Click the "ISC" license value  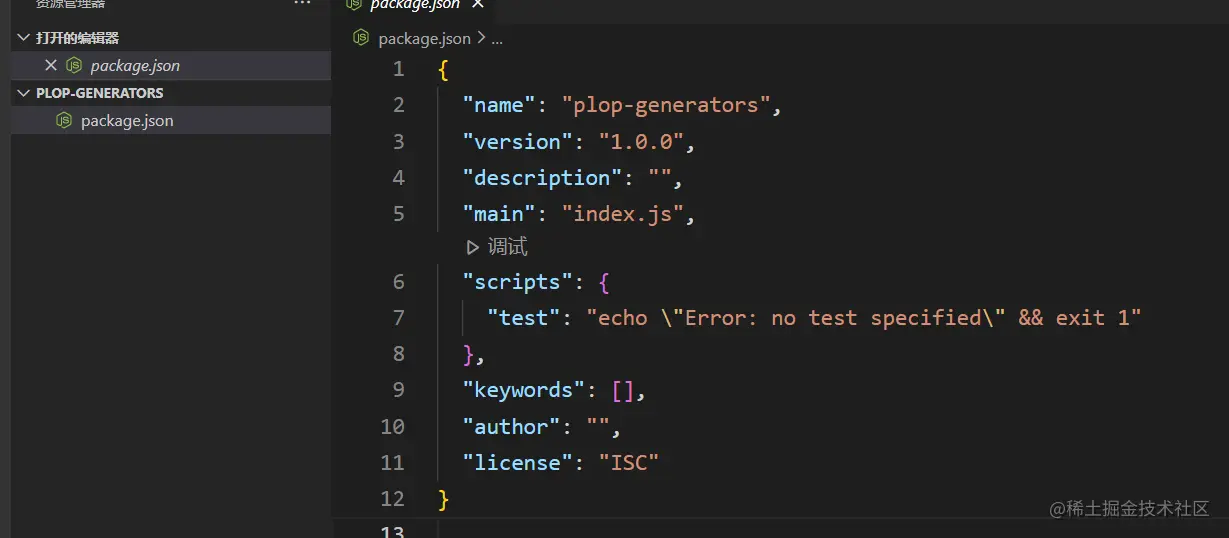[629, 463]
